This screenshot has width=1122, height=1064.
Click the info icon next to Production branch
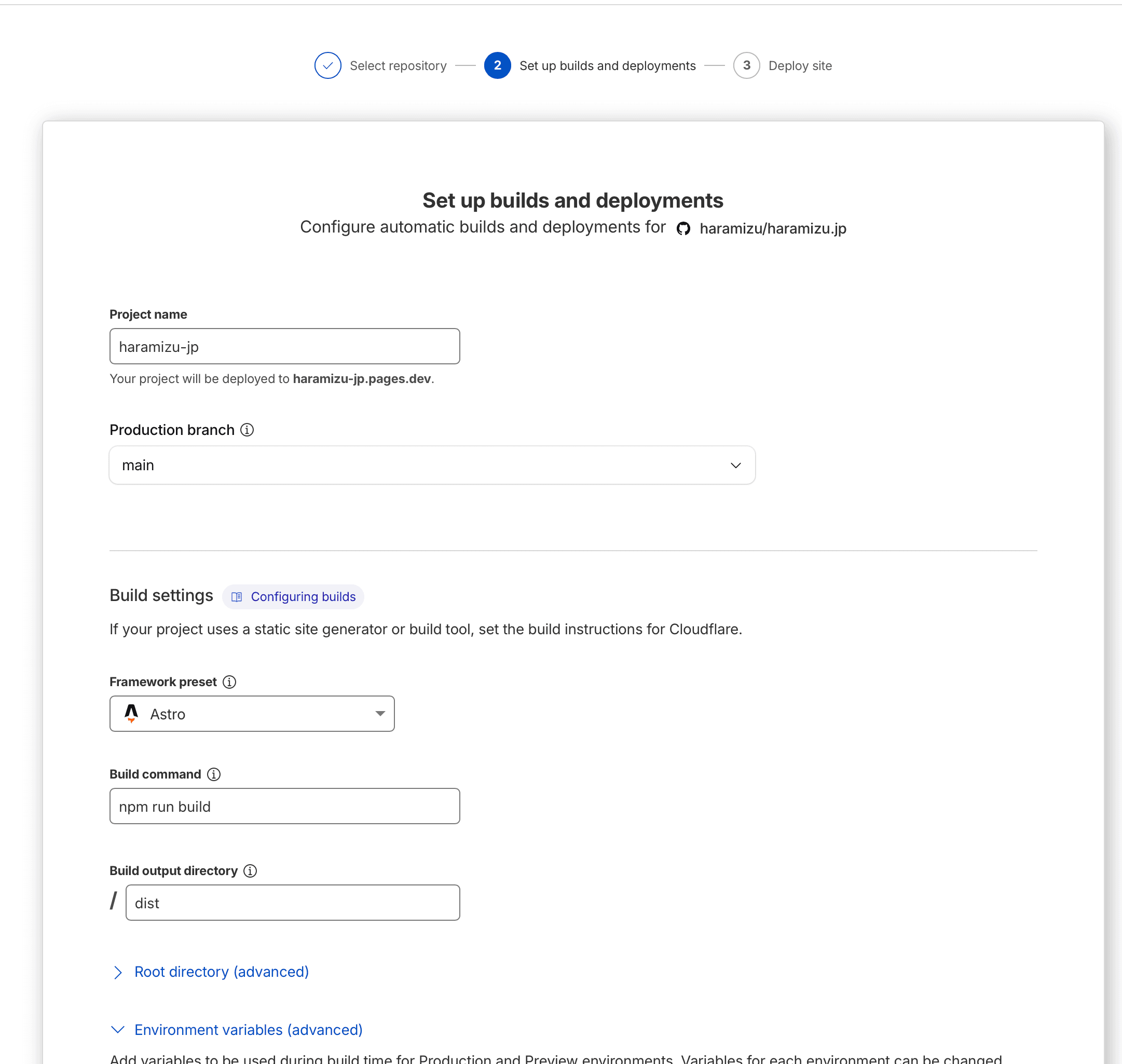[x=247, y=430]
